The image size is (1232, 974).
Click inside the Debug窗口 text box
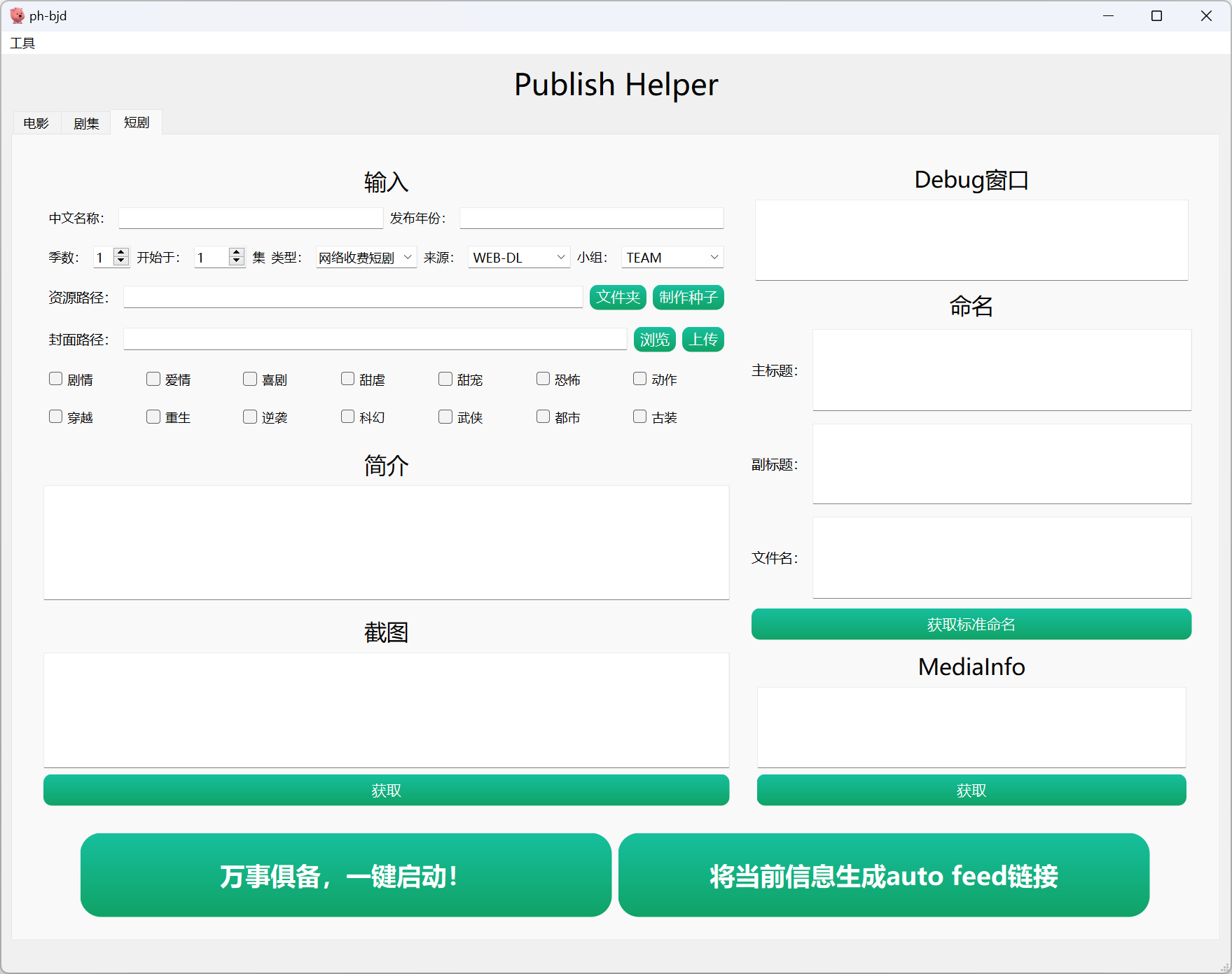(971, 240)
